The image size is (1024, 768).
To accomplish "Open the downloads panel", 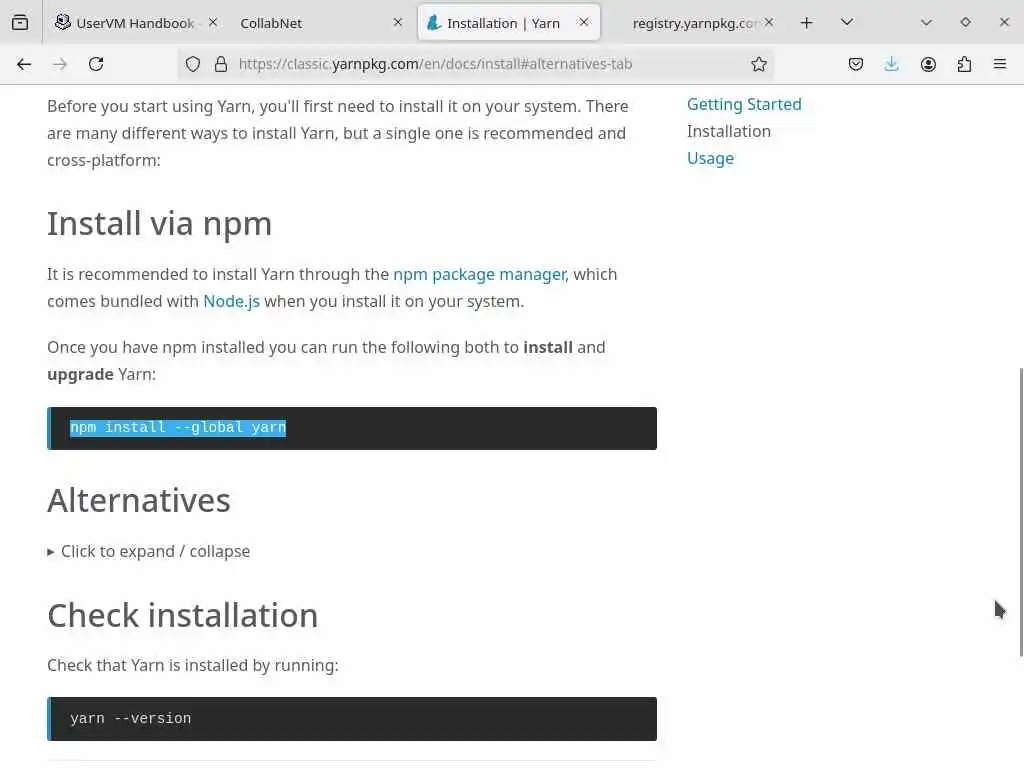I will point(891,64).
